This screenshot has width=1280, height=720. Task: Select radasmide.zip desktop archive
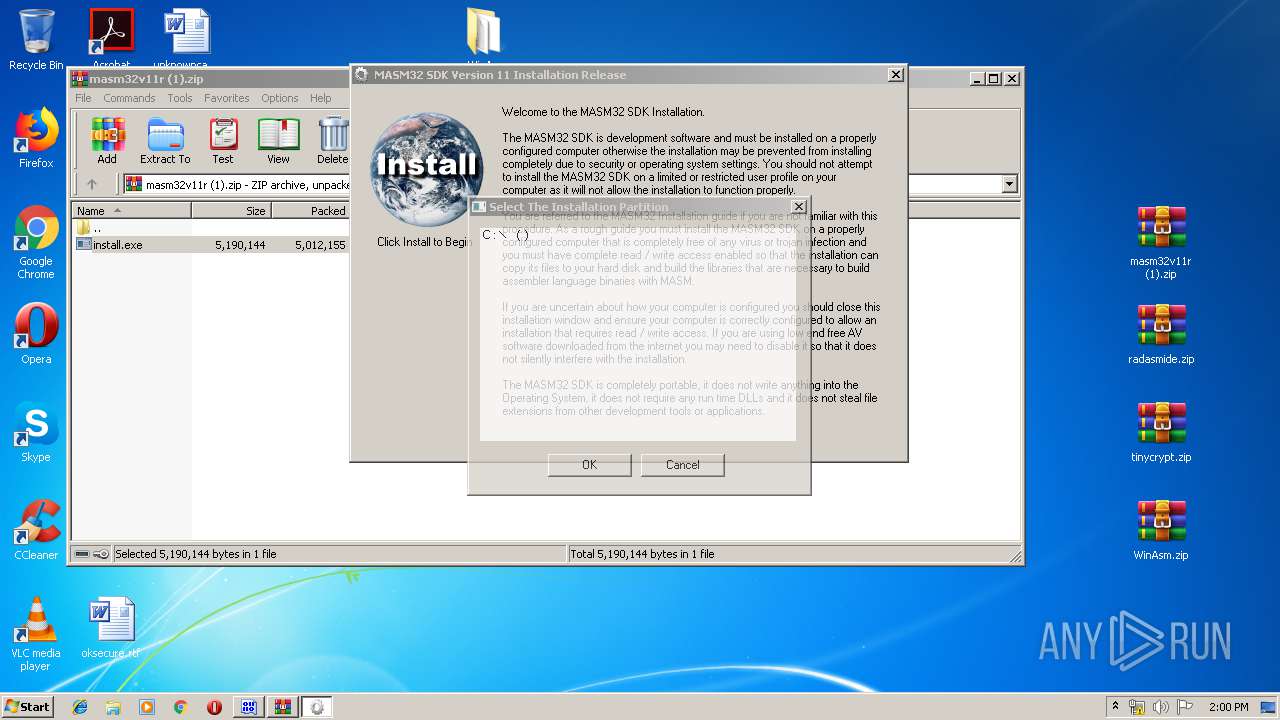coord(1161,334)
